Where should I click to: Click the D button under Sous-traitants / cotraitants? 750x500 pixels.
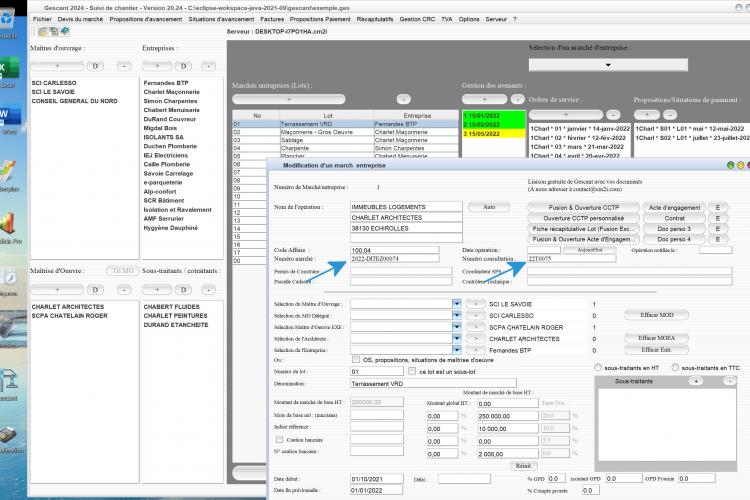[183, 290]
